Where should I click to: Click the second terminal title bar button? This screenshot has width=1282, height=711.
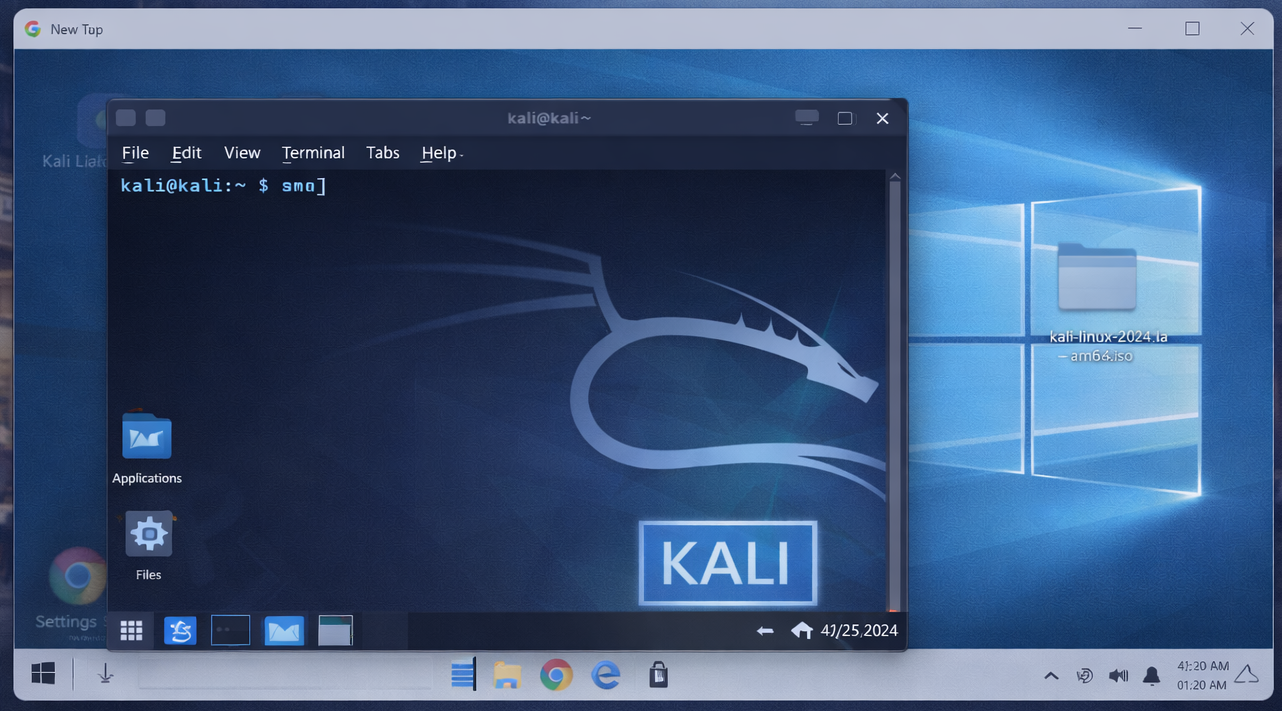click(155, 118)
